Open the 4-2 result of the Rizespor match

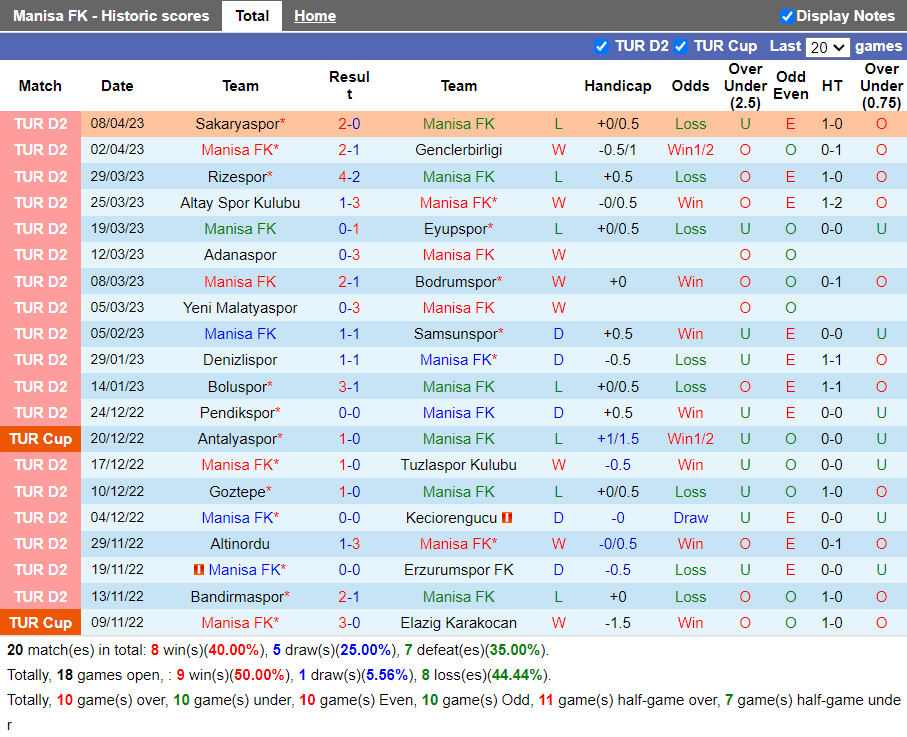(349, 177)
